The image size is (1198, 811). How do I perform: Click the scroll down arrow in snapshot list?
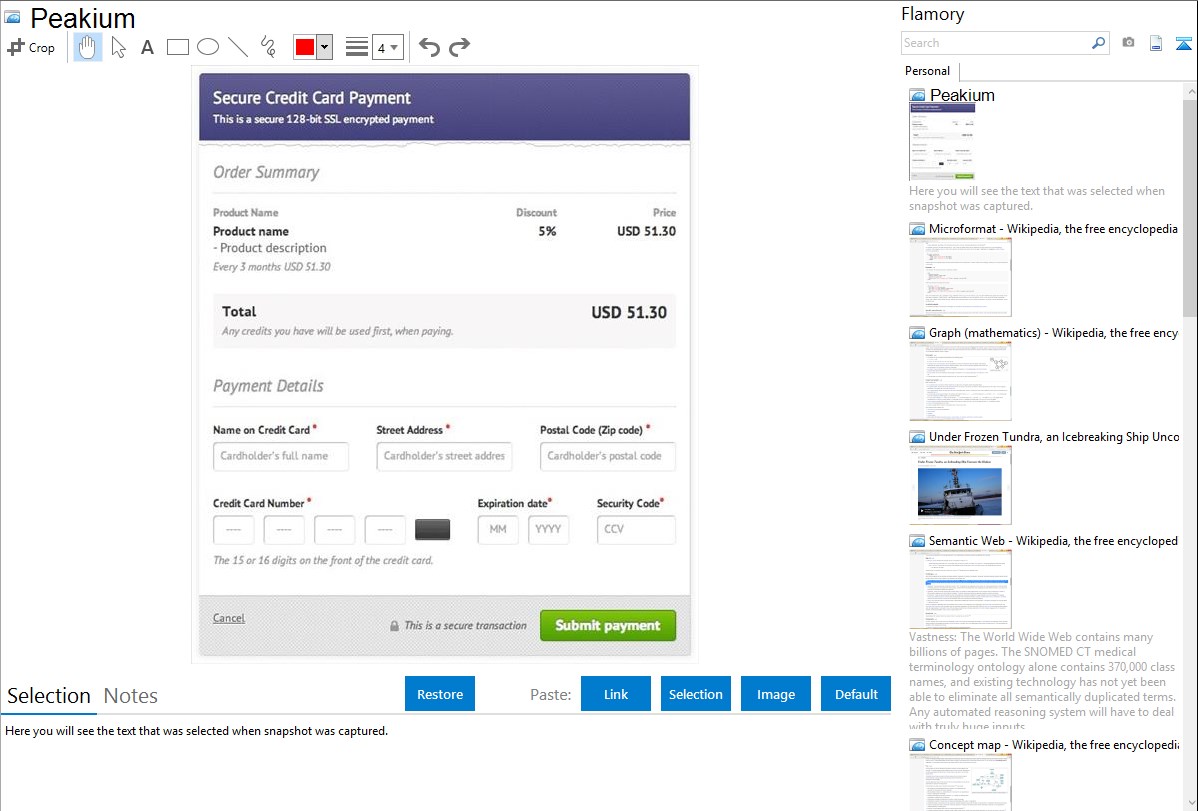(1190, 803)
